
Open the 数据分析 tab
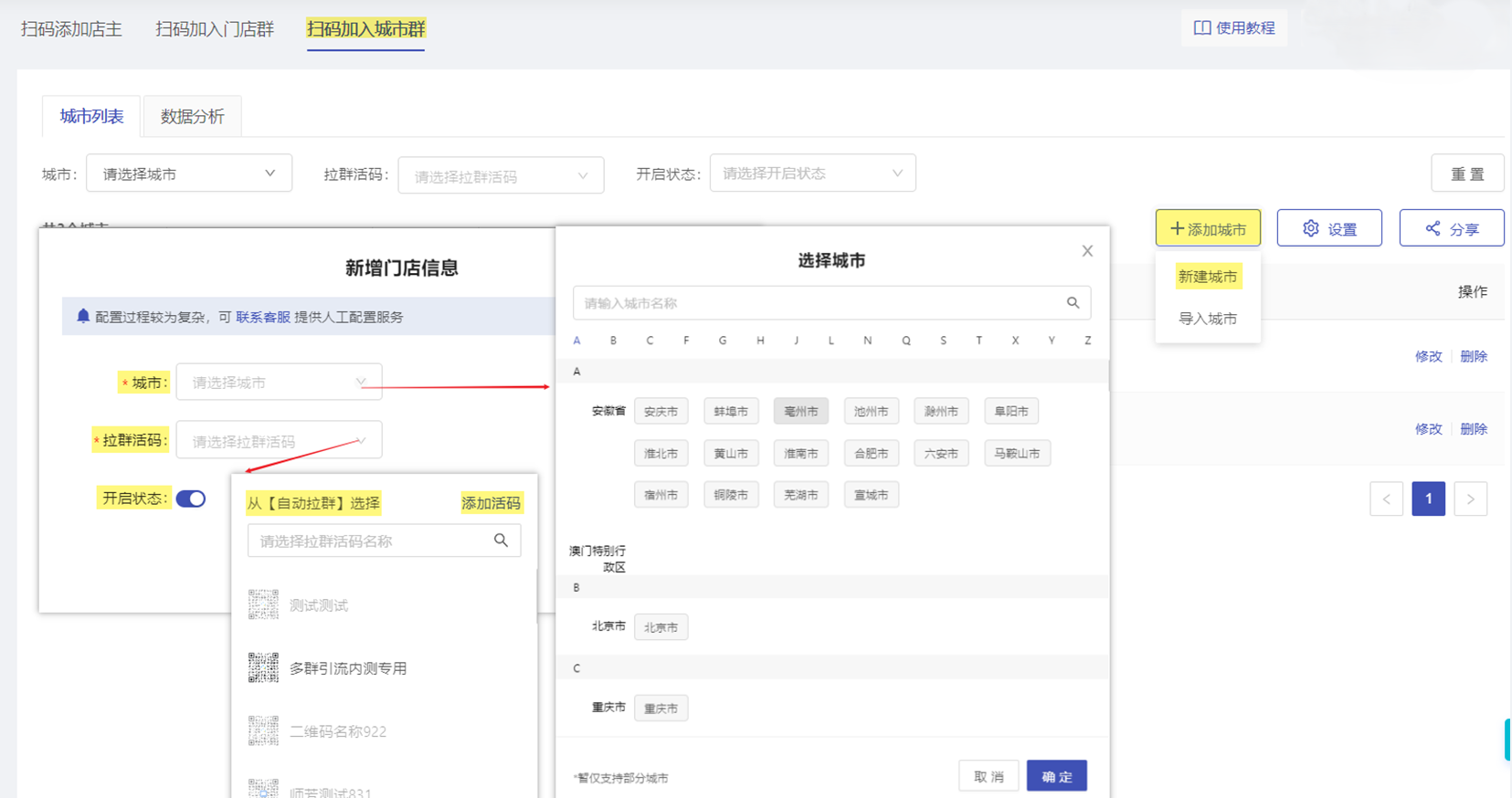193,116
